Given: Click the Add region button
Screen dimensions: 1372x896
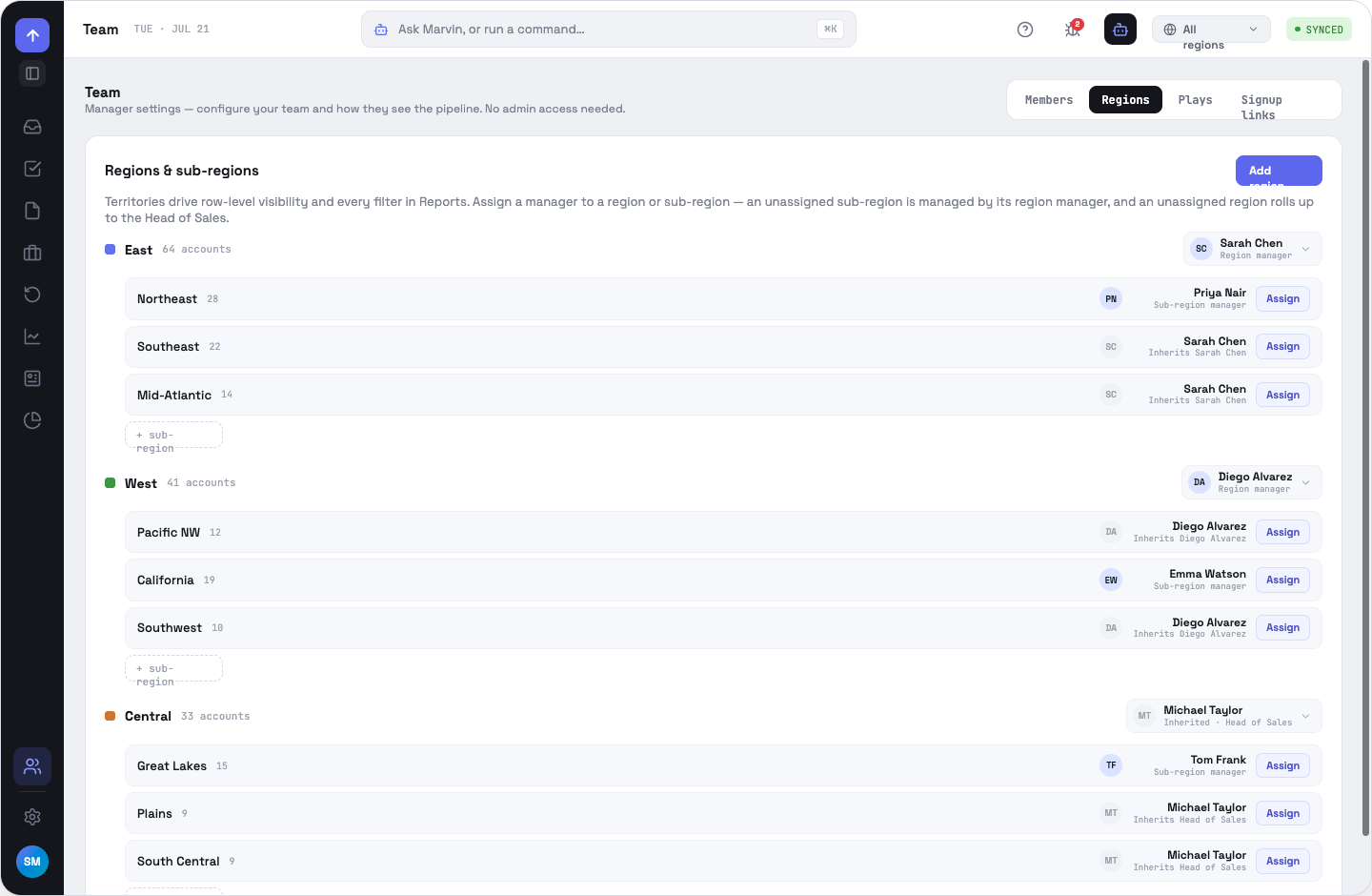Looking at the screenshot, I should point(1279,171).
